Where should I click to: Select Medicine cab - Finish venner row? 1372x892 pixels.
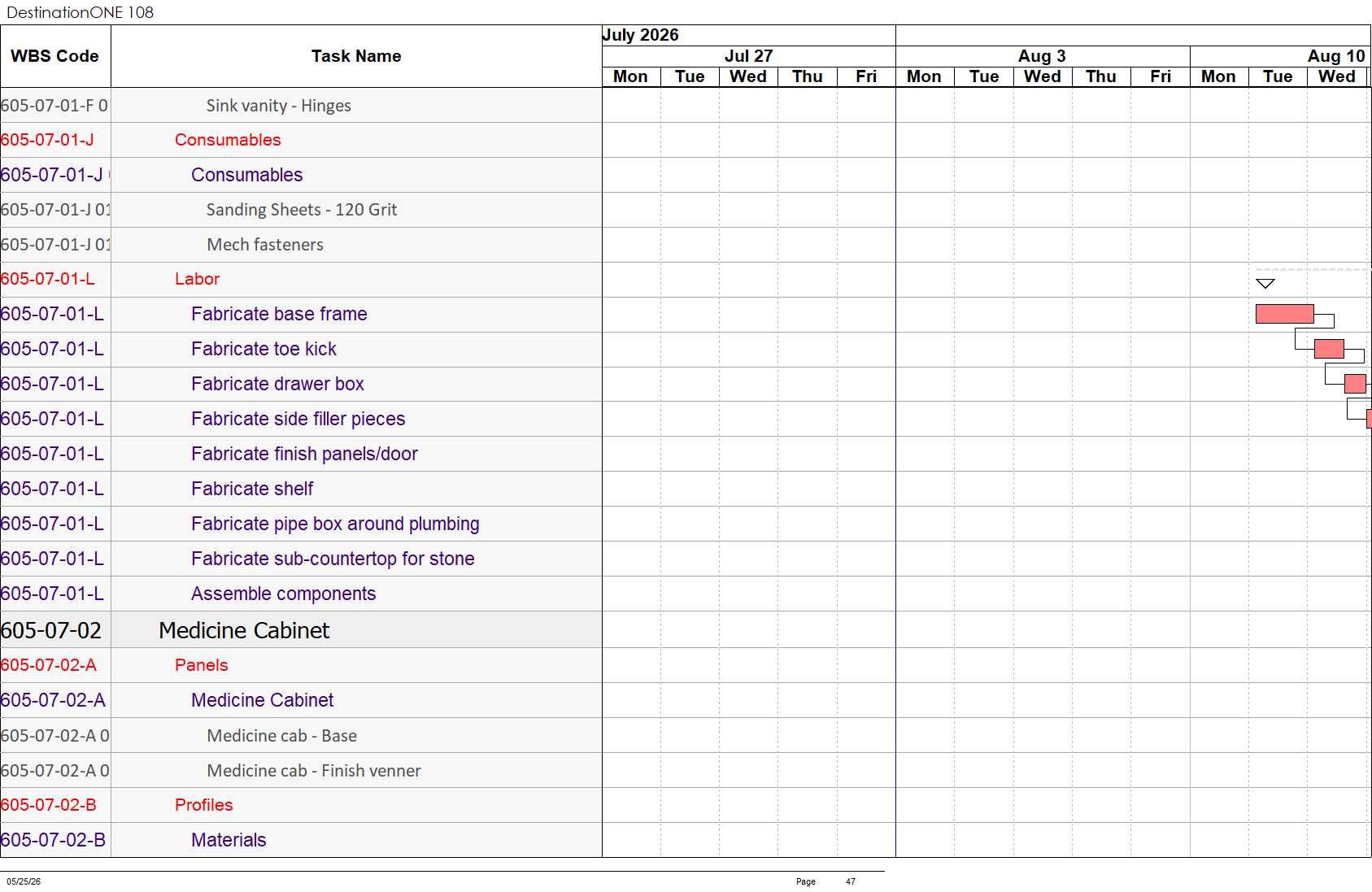click(301, 771)
